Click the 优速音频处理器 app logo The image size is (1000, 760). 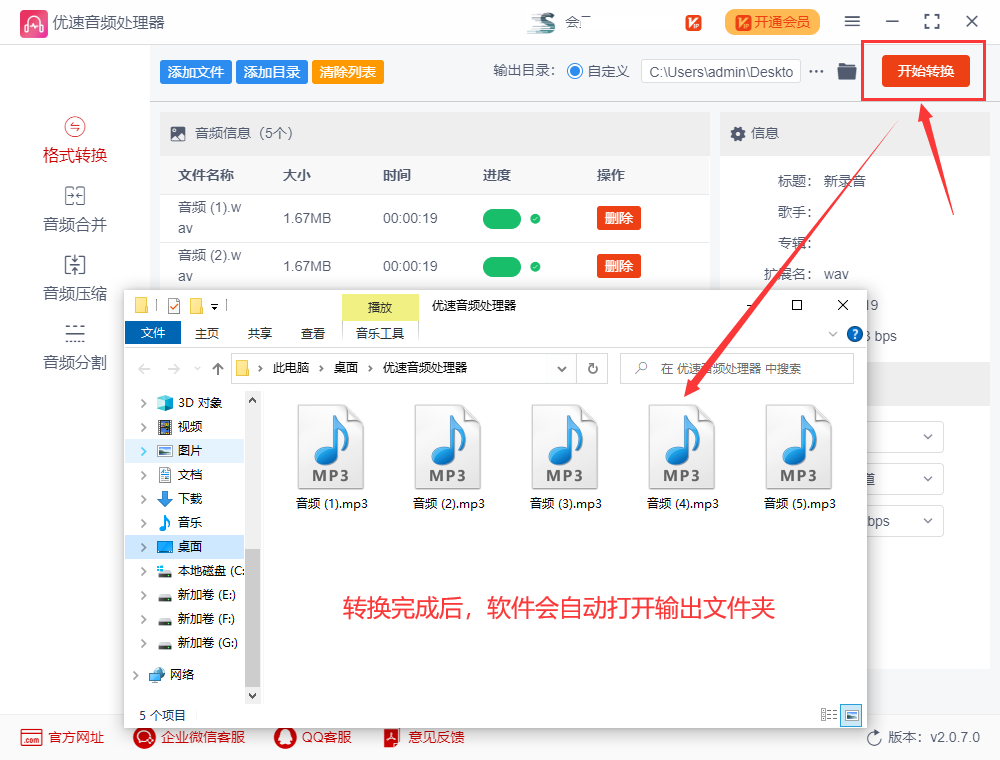[33, 24]
